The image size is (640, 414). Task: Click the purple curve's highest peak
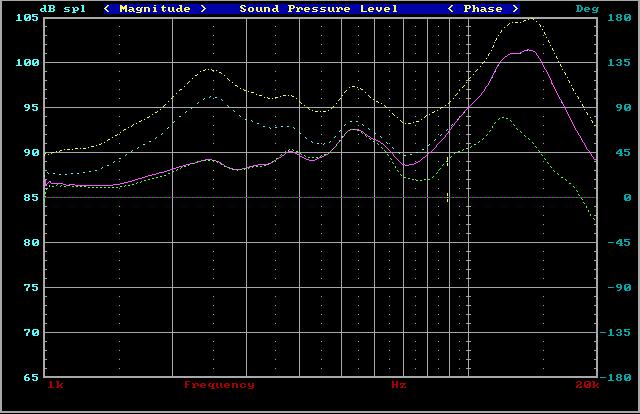529,50
